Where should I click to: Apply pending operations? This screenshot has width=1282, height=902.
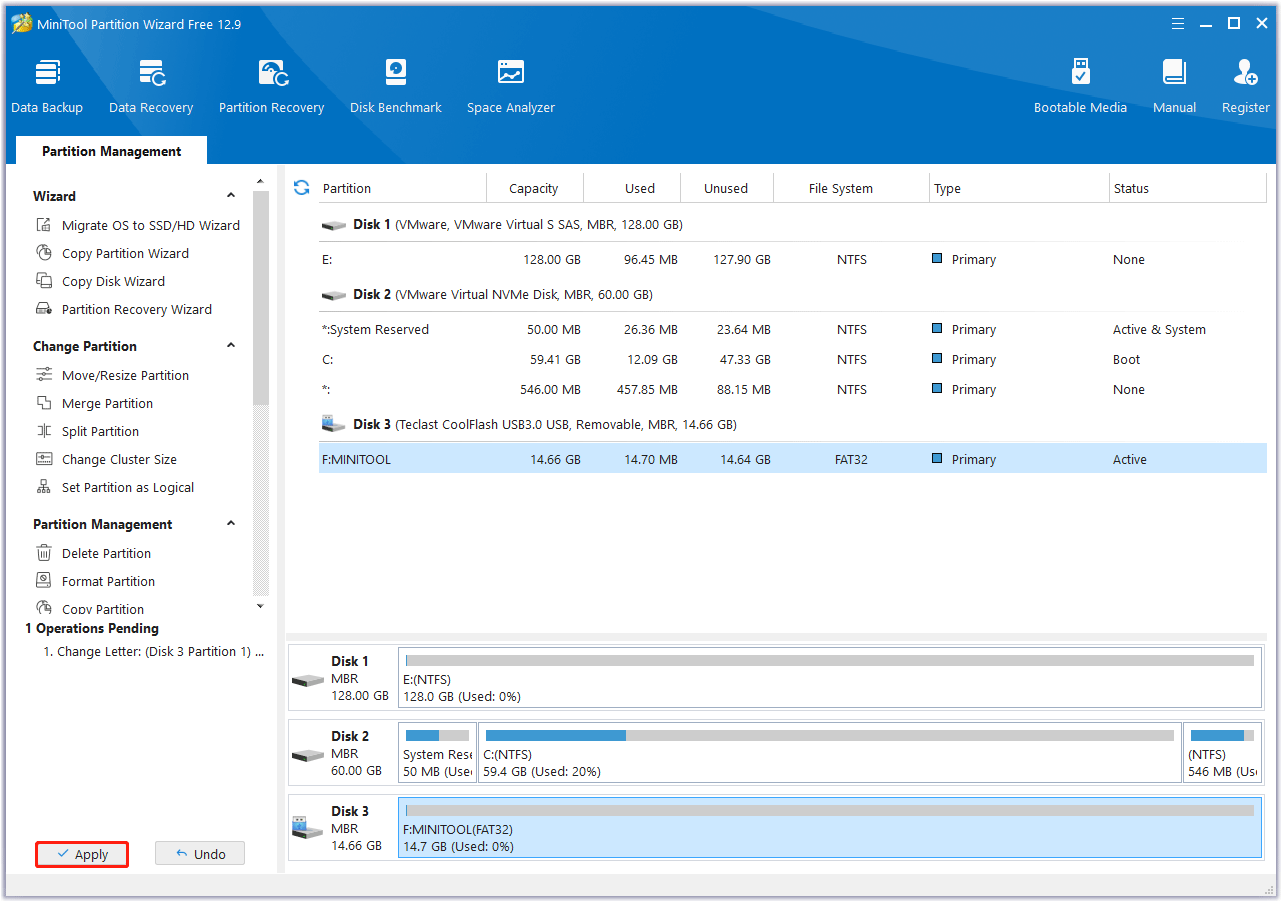81,854
